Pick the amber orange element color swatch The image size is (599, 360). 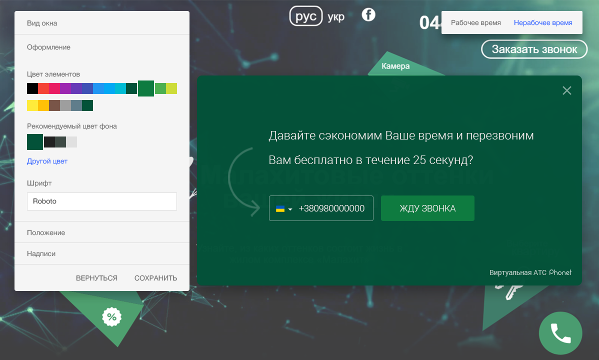pos(44,105)
